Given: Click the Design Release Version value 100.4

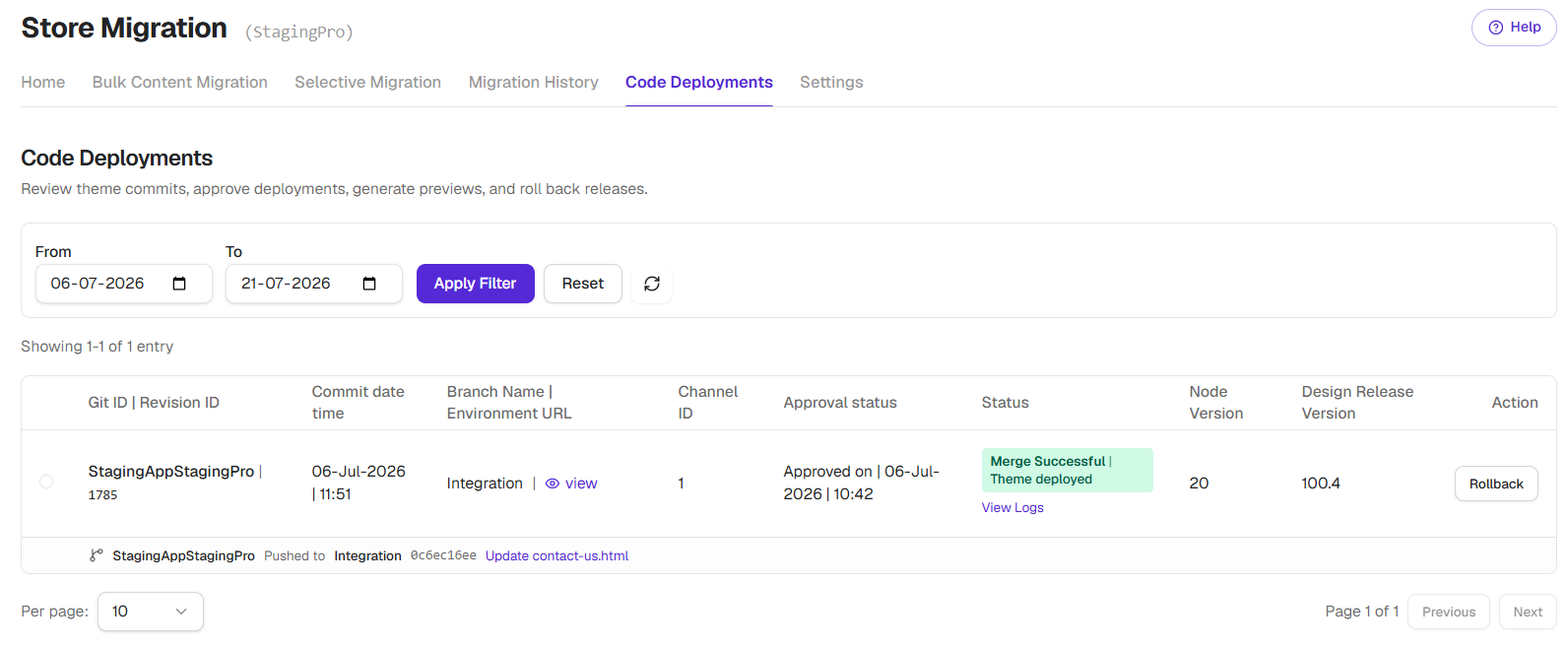Looking at the screenshot, I should [x=1321, y=484].
